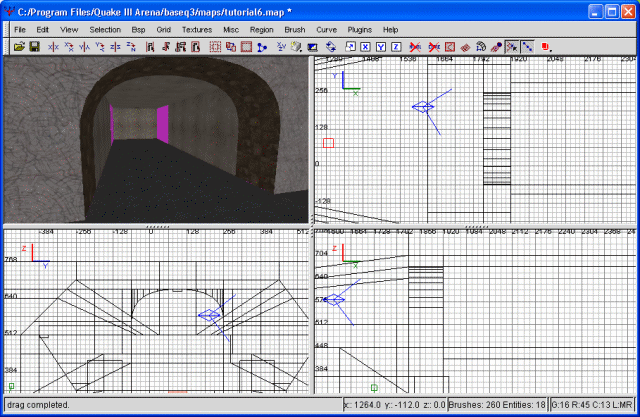Viewport: 640px width, 417px height.
Task: Open the Grid menu
Action: (164, 30)
